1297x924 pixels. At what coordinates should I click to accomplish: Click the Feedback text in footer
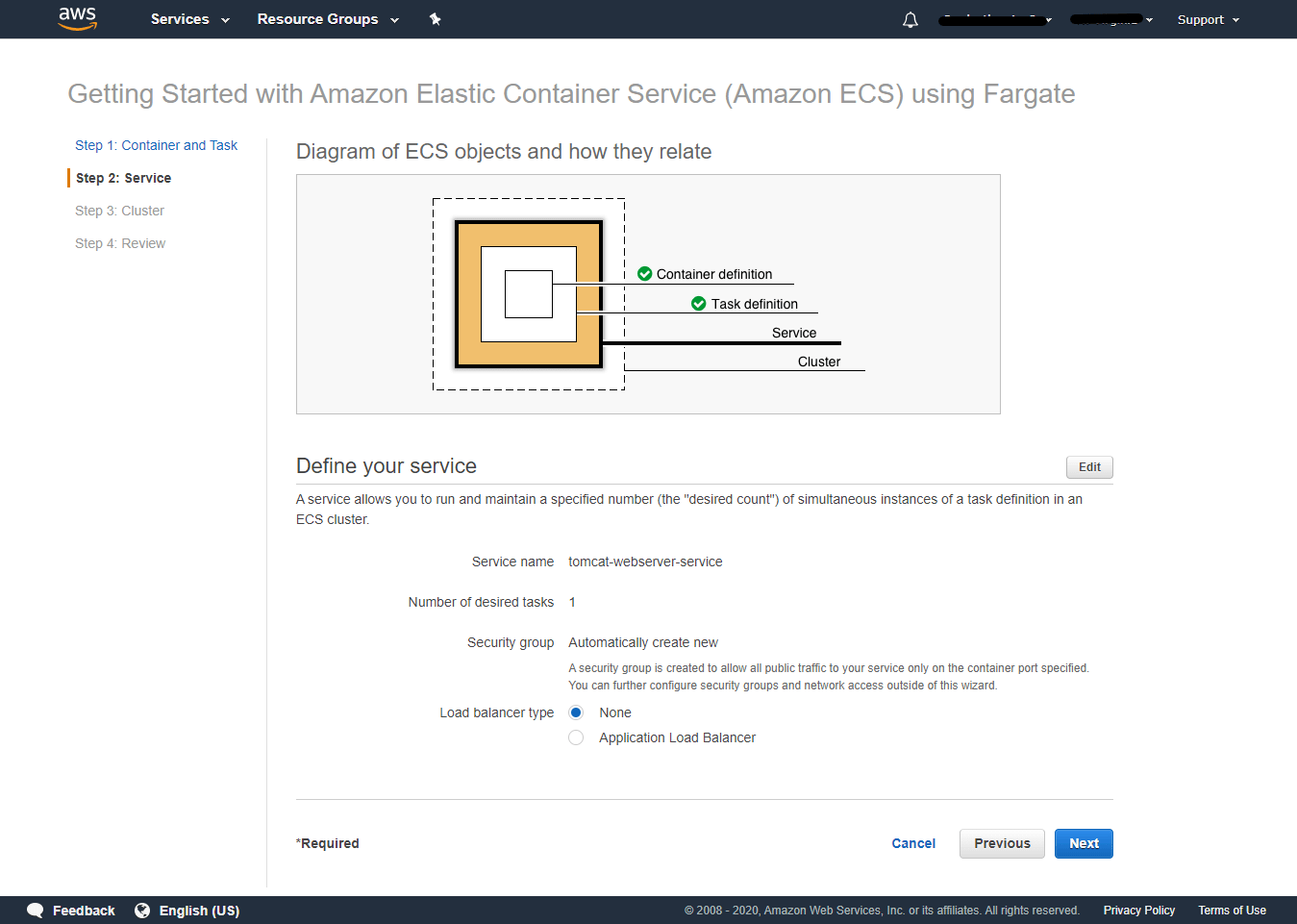(84, 911)
